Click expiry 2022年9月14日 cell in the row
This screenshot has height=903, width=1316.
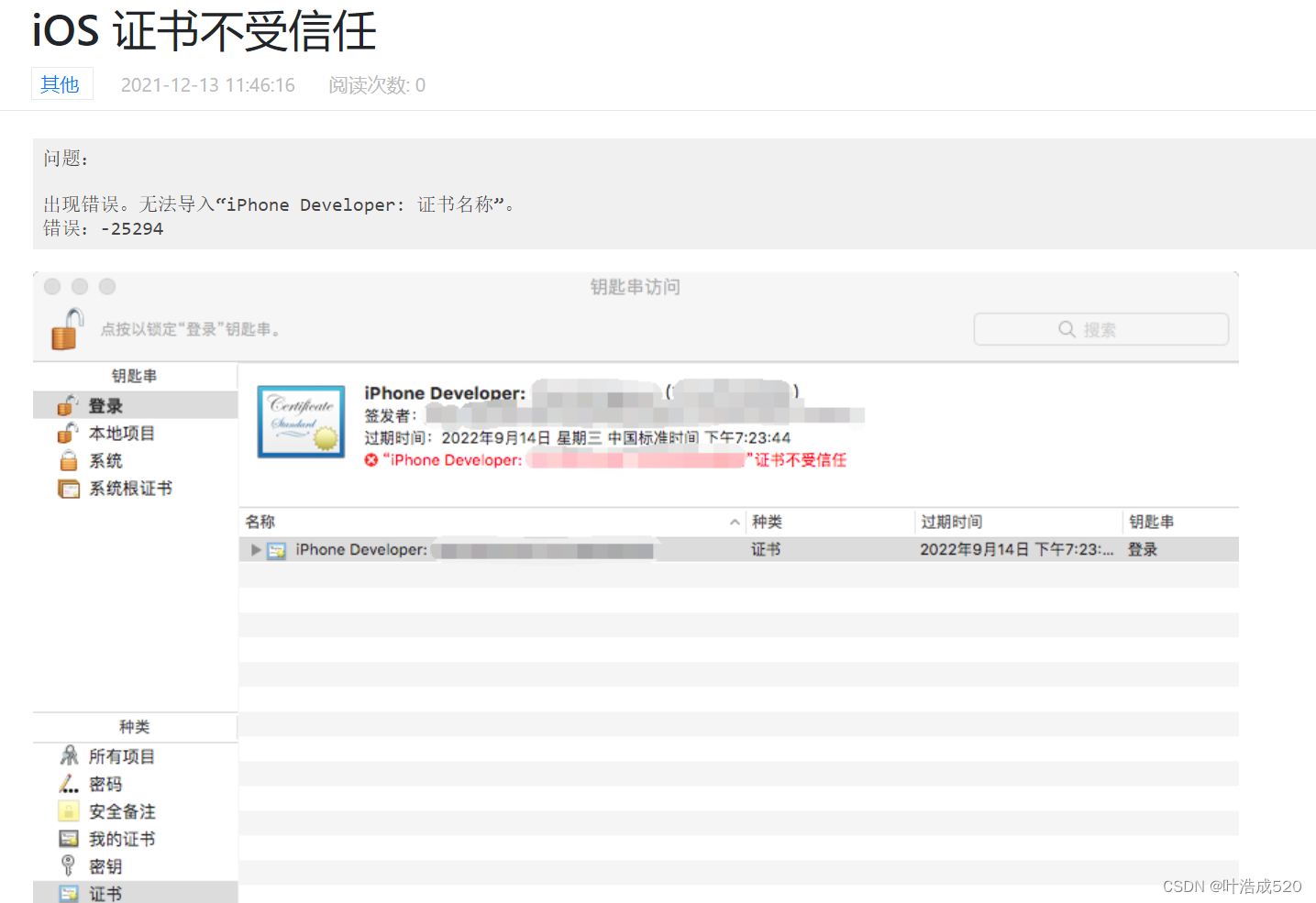click(x=1016, y=550)
